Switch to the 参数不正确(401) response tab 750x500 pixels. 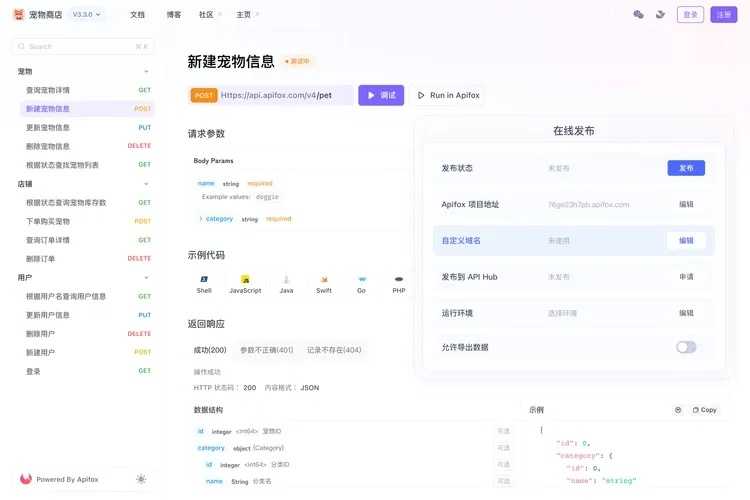266,350
